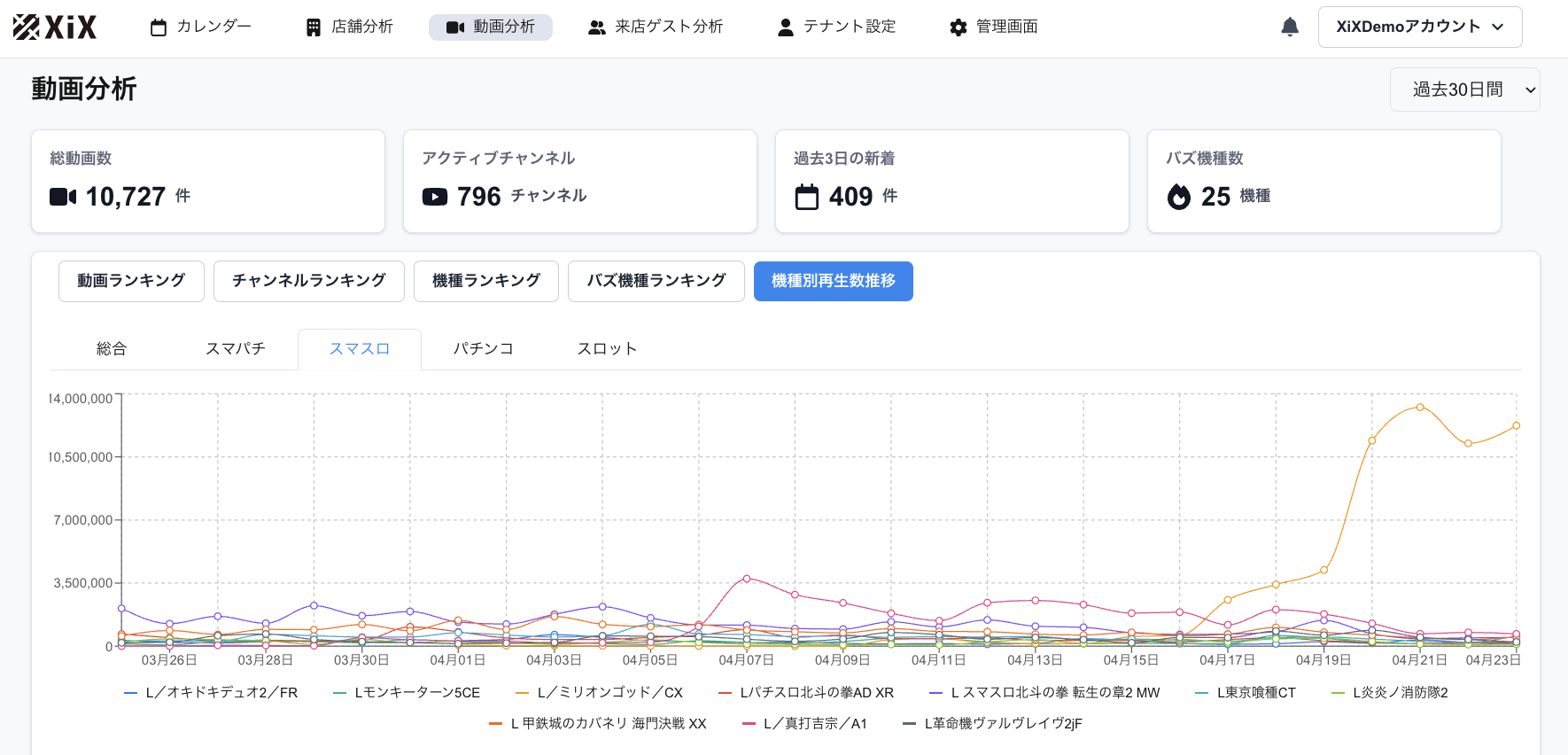Expand the XiXDemoアカウント account menu
This screenshot has height=755, width=1568.
[x=1419, y=27]
